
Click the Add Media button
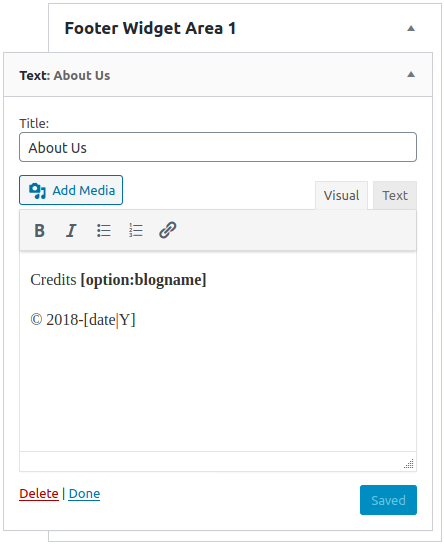coord(71,190)
